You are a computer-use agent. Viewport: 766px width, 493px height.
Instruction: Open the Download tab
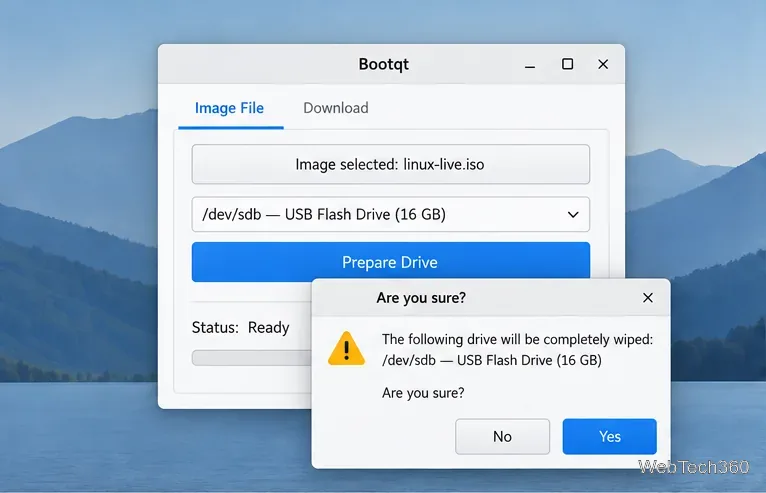pos(336,108)
